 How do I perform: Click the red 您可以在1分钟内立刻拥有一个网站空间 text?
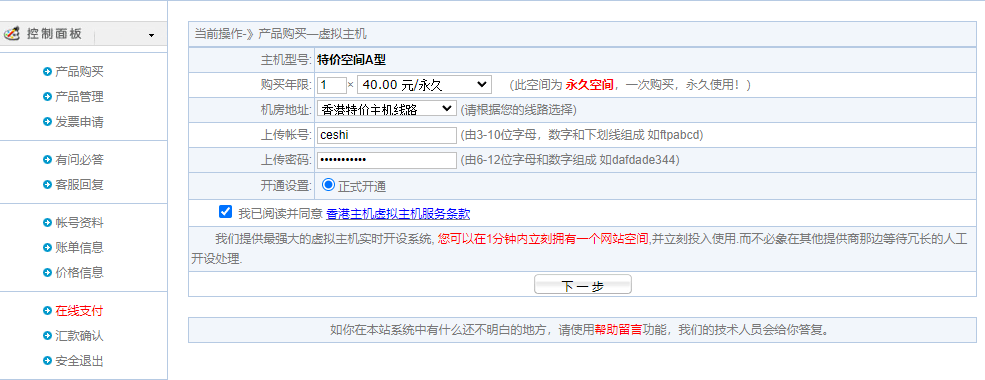click(543, 239)
